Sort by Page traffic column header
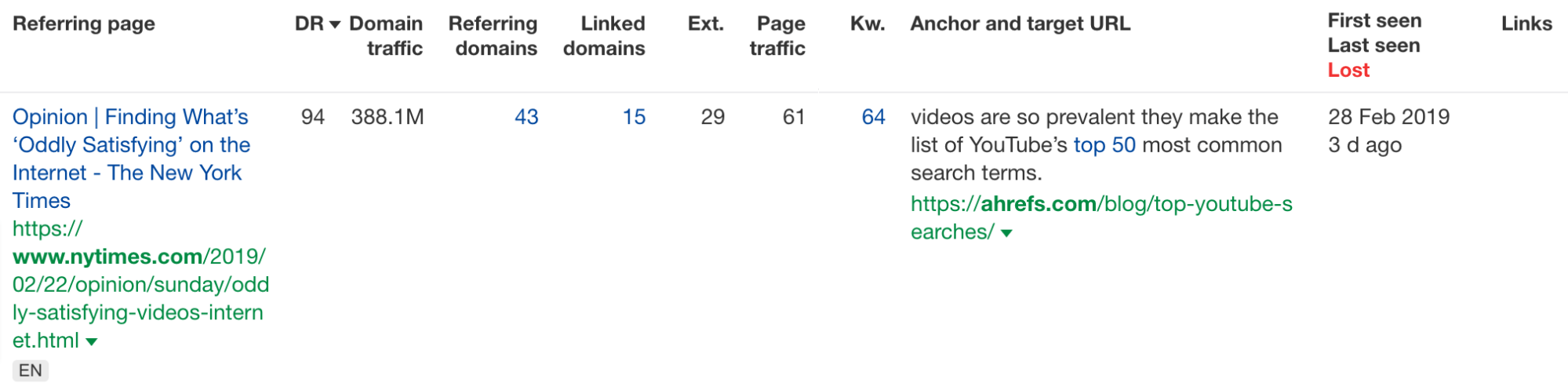The image size is (1568, 390). 777,36
